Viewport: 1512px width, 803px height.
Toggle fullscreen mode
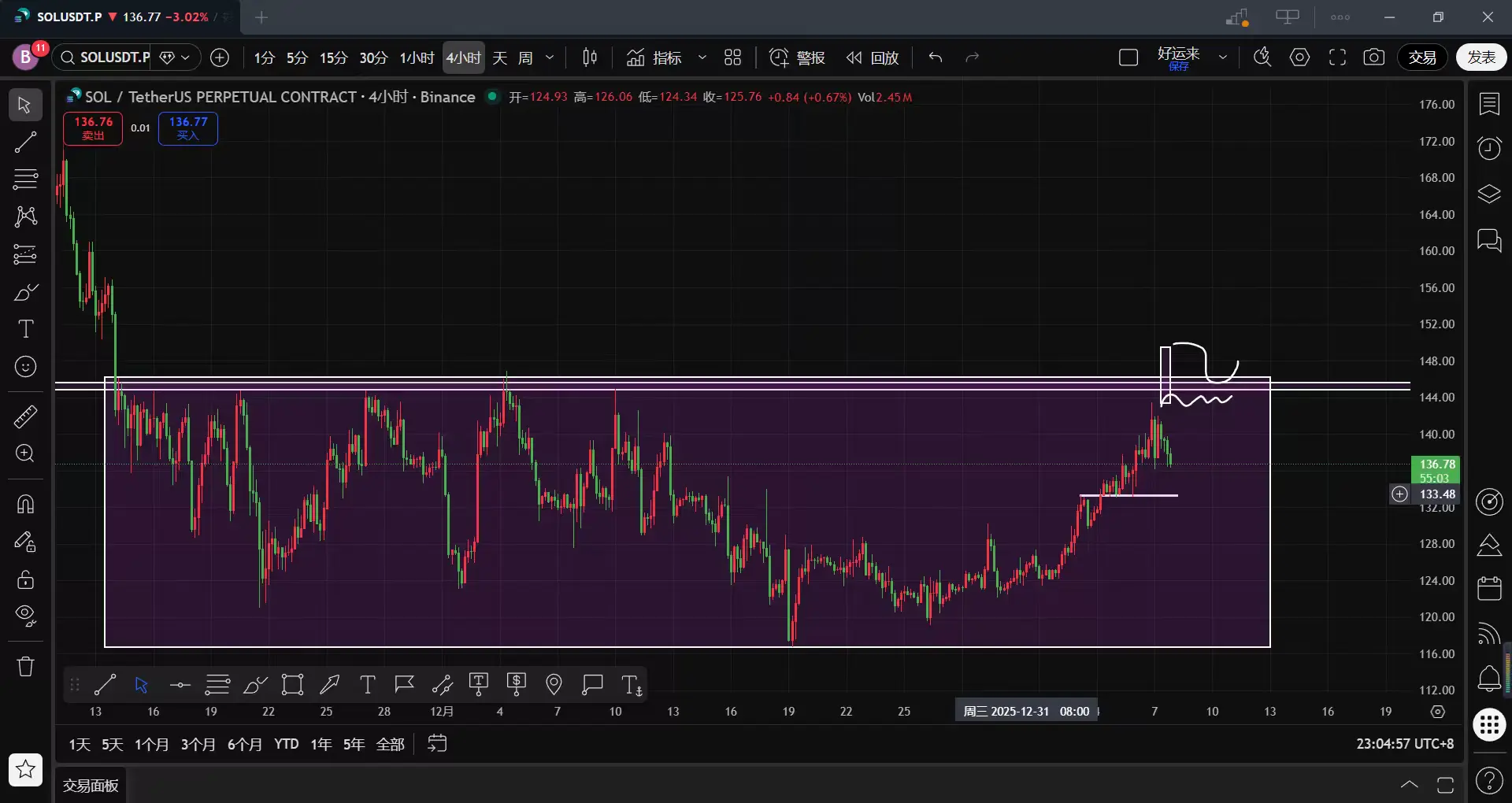coord(1337,57)
